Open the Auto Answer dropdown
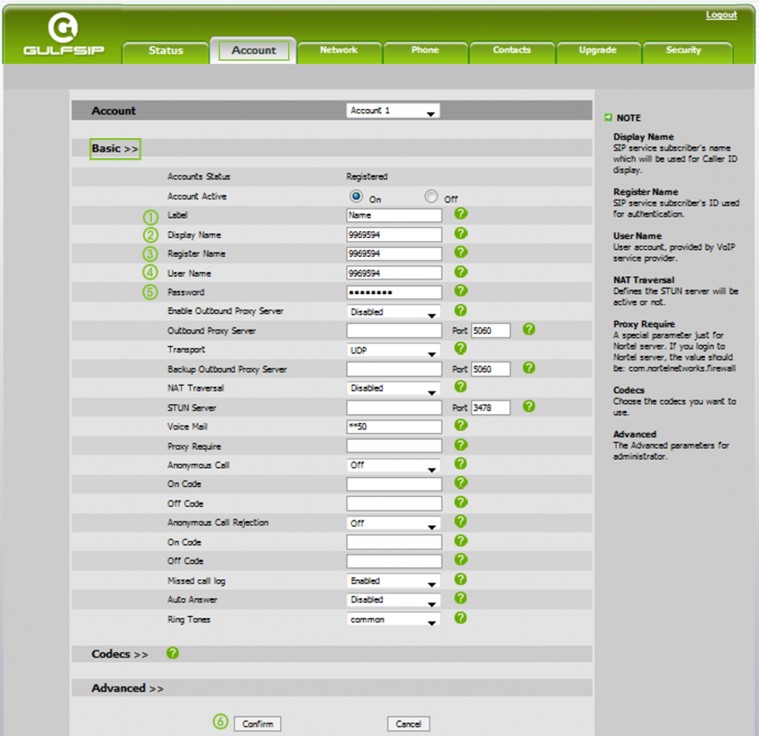 pyautogui.click(x=393, y=600)
